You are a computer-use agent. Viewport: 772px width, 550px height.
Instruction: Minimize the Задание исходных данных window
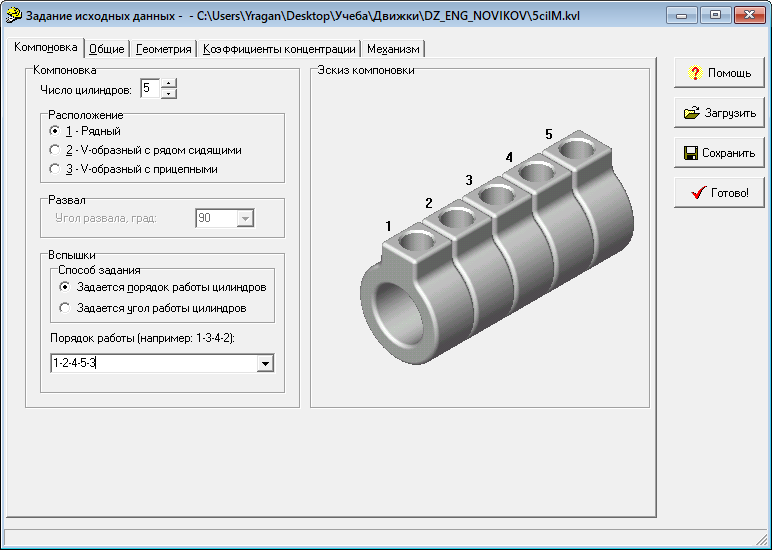pyautogui.click(x=681, y=15)
